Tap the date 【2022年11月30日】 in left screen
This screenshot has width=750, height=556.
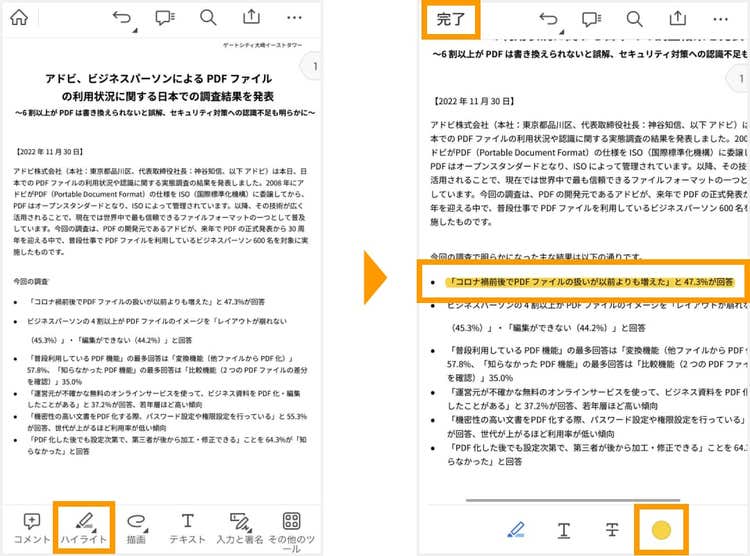49,152
